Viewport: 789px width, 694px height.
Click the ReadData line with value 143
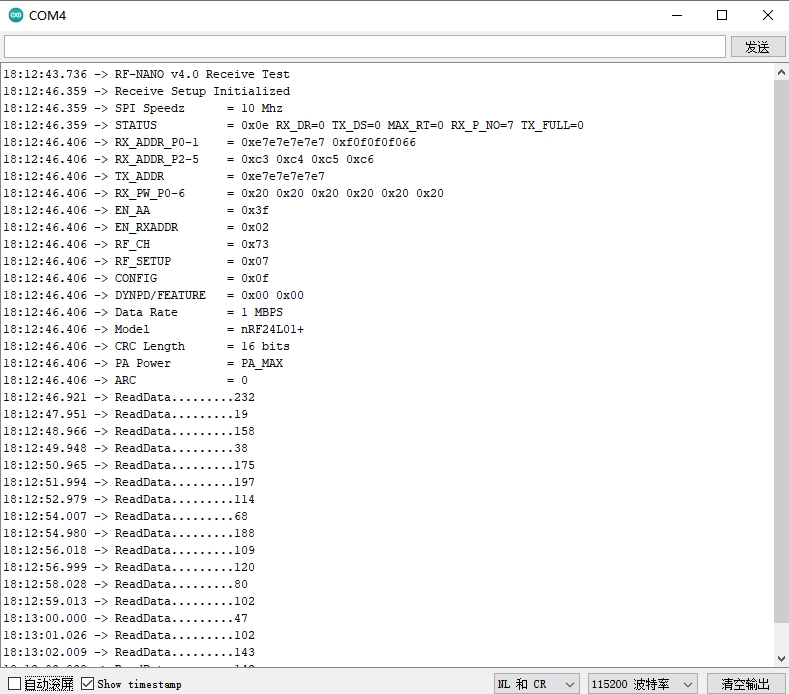(129, 653)
